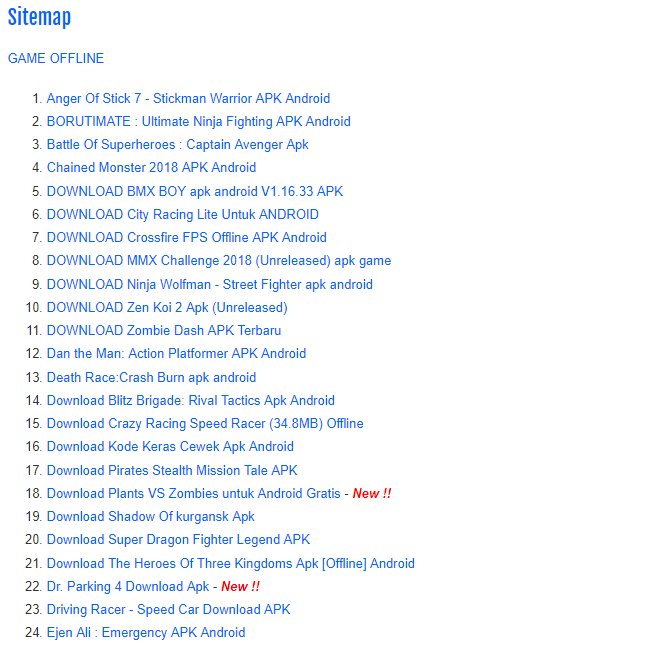The width and height of the screenshot is (664, 645).
Task: Open Chained Monster 2018 APK link
Action: coord(151,167)
